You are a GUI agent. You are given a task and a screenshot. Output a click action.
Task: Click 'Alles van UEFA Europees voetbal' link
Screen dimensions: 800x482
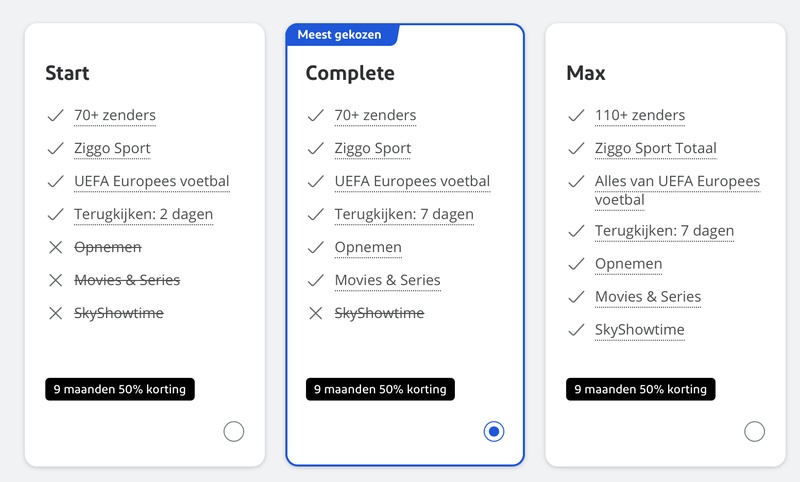coord(677,190)
